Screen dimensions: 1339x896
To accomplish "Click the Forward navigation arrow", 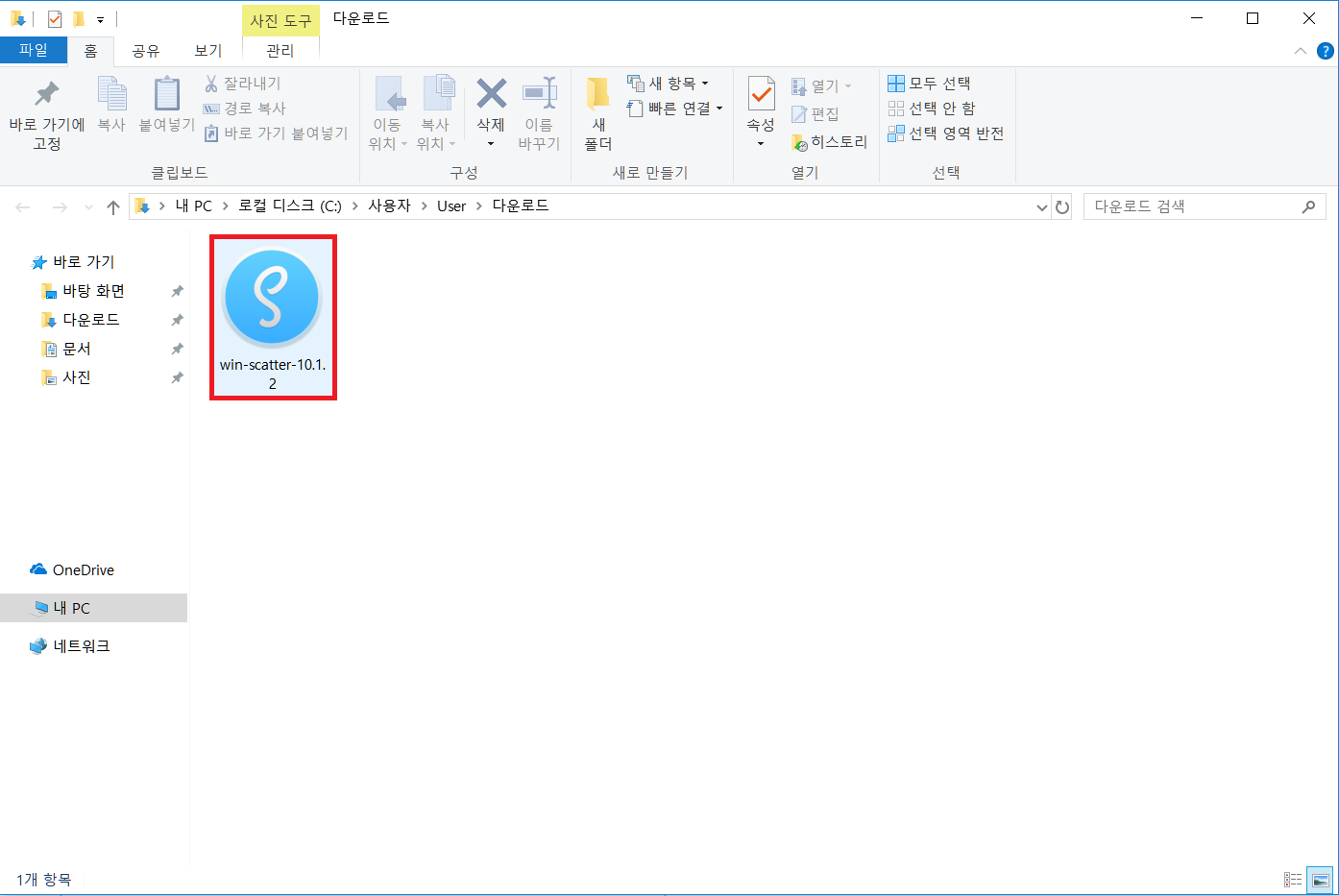I will coord(60,206).
